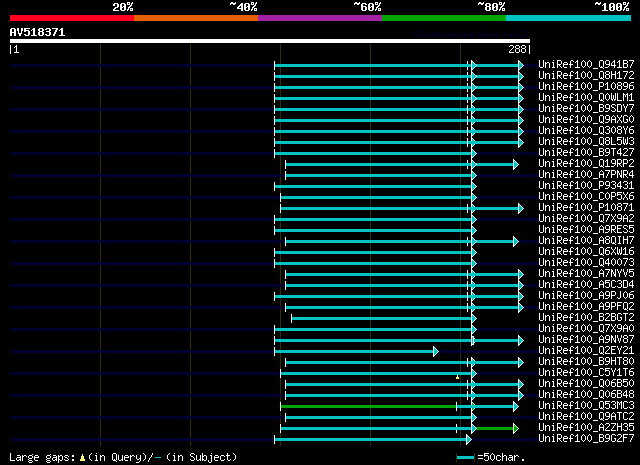Viewport: 640px width, 465px height.
Task: Open hit UniRef100_Q9AXG0
Action: point(586,120)
